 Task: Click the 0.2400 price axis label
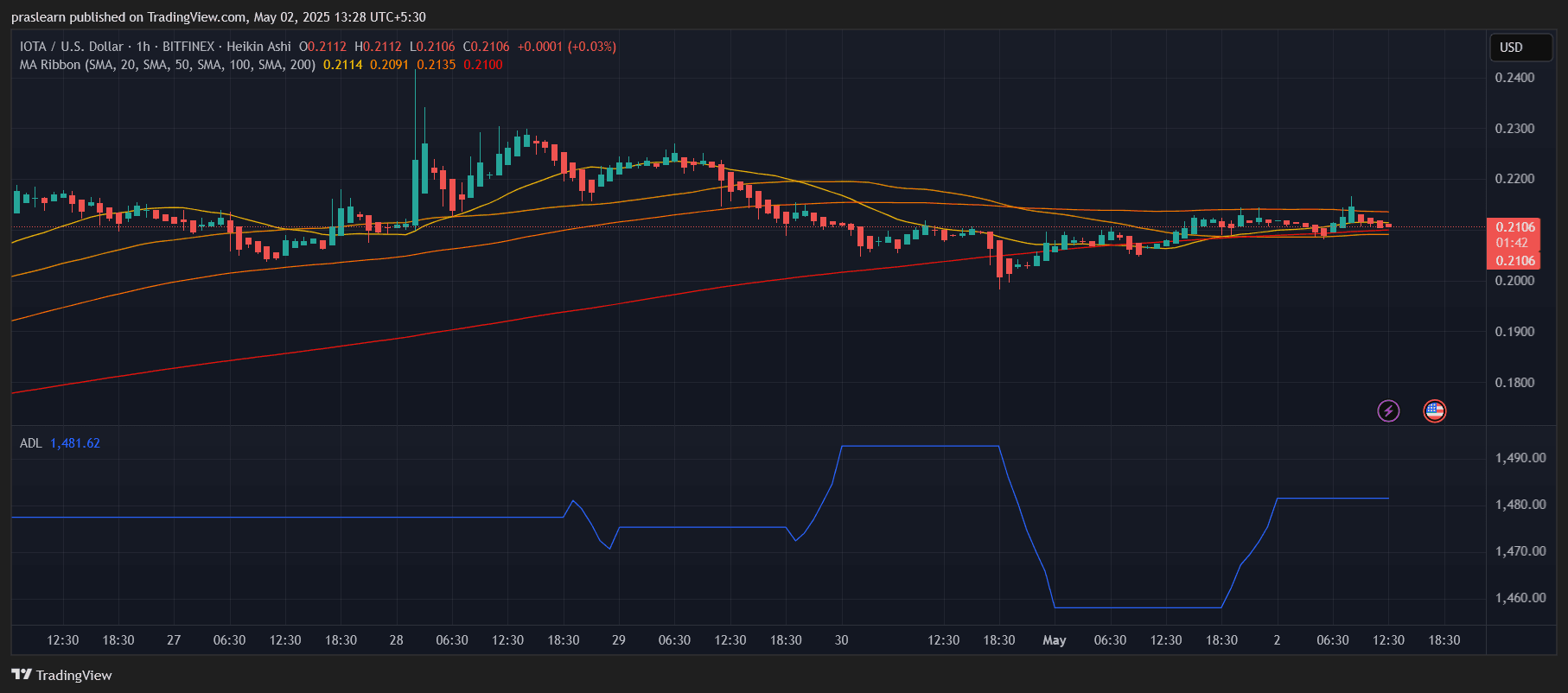pos(1514,78)
